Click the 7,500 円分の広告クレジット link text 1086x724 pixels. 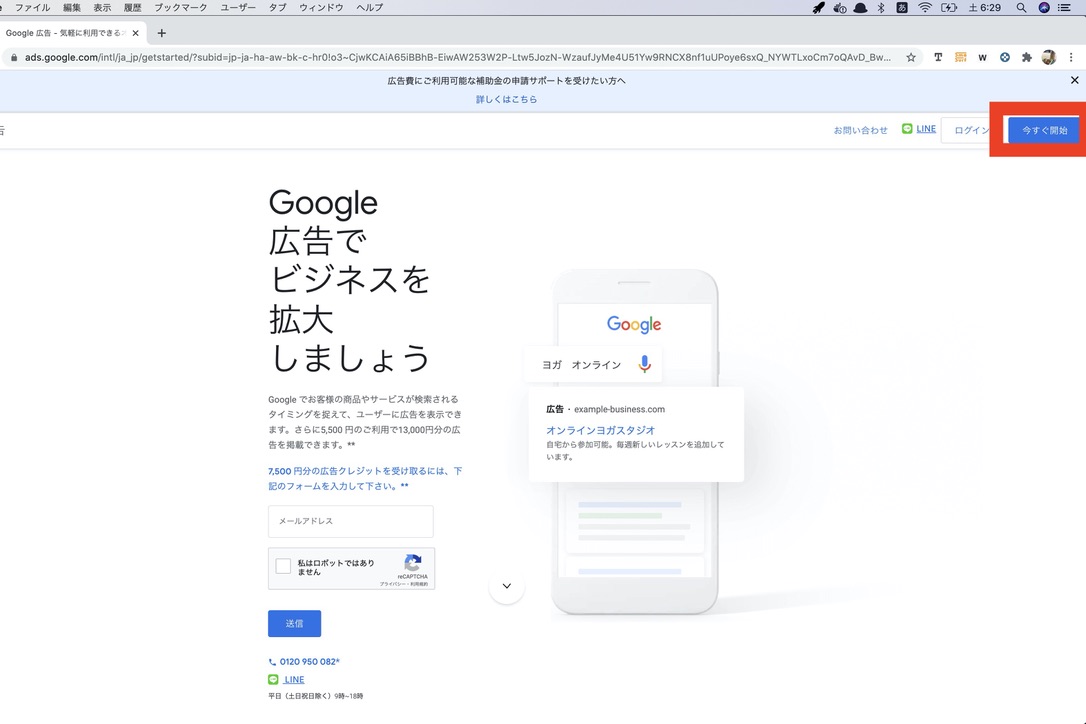365,478
